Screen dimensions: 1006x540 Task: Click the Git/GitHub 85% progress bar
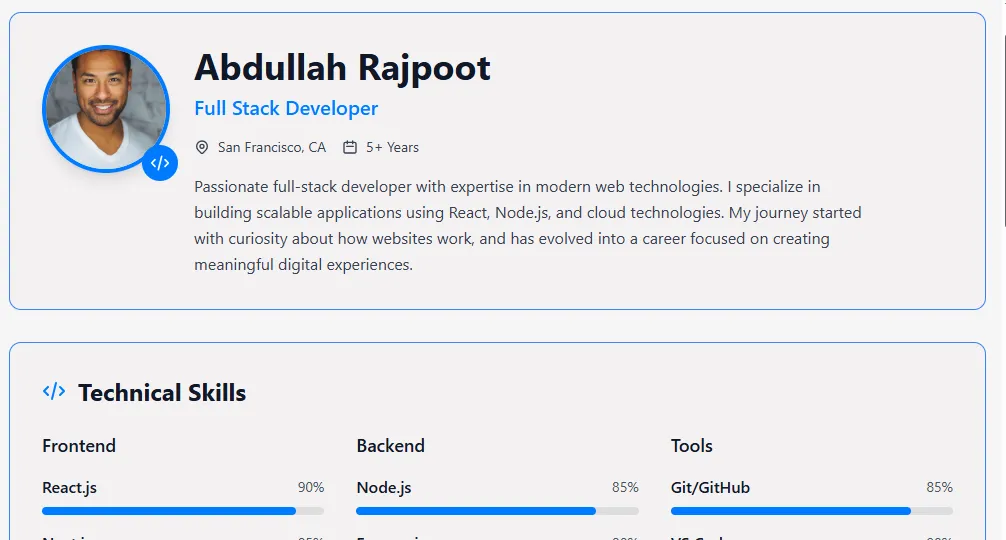click(811, 511)
